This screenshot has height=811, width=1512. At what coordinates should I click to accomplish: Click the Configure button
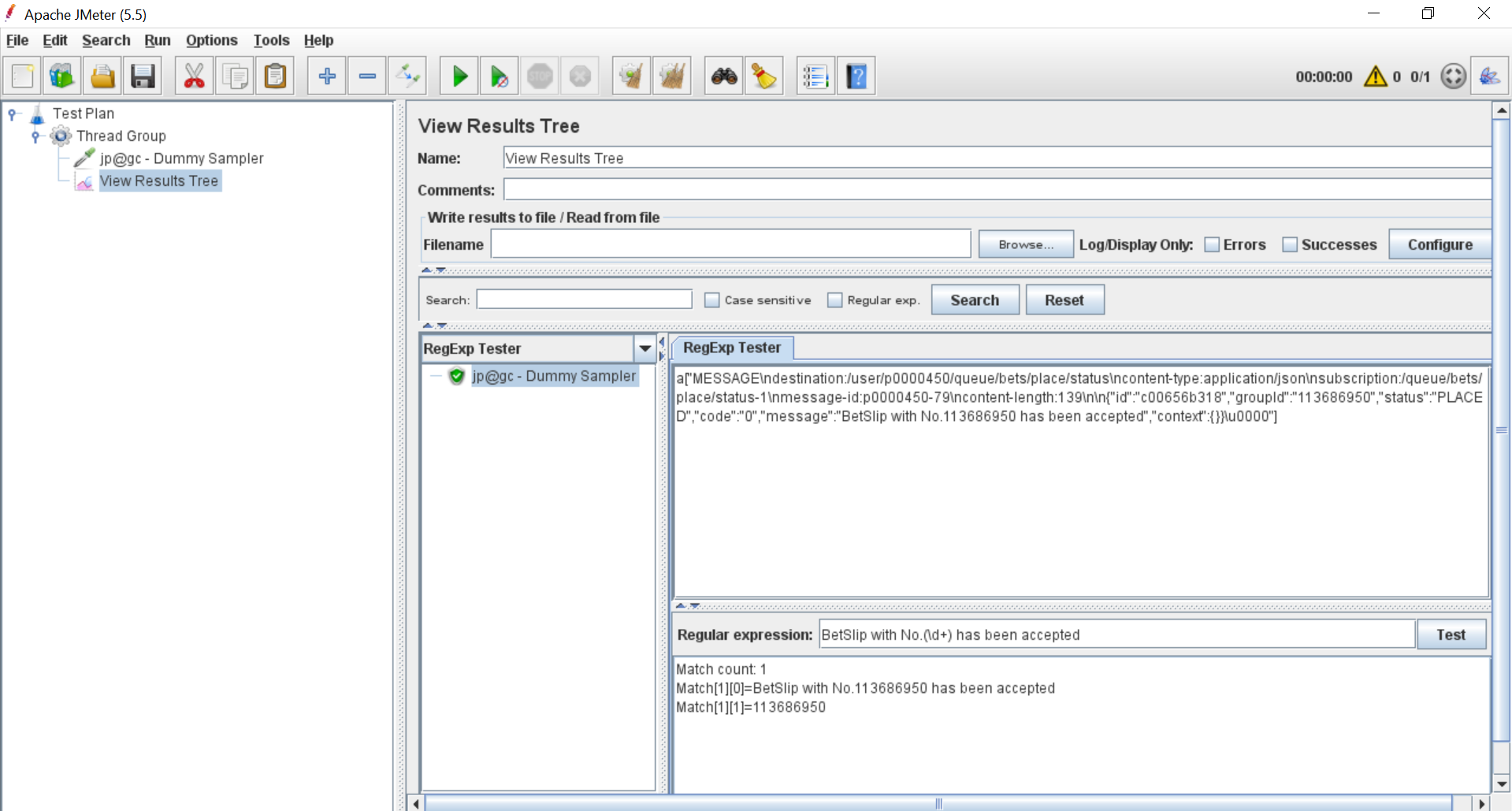(1440, 244)
